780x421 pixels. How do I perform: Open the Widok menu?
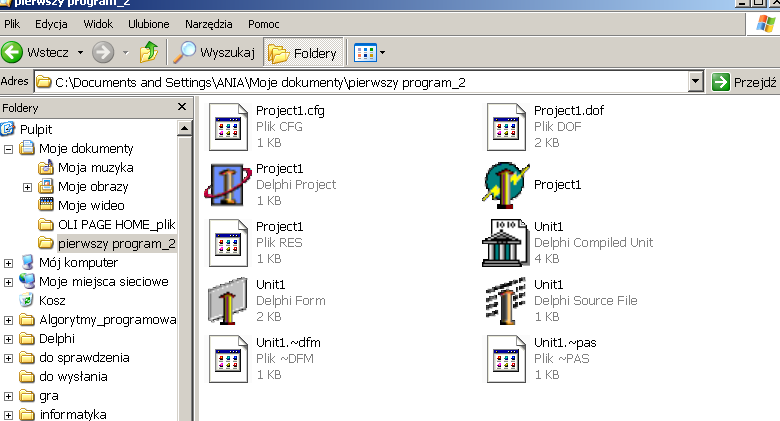(98, 24)
